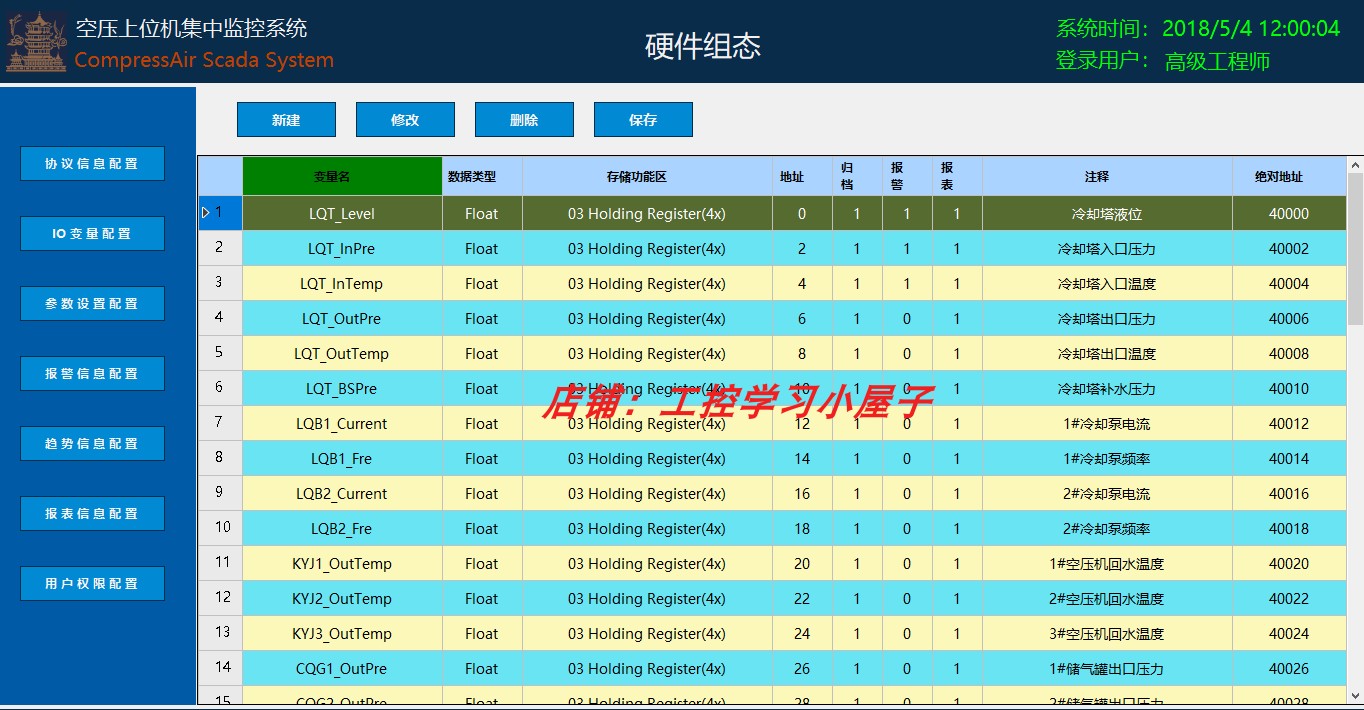Click the 2#冷却泵频率 comment cell

coord(1107,528)
